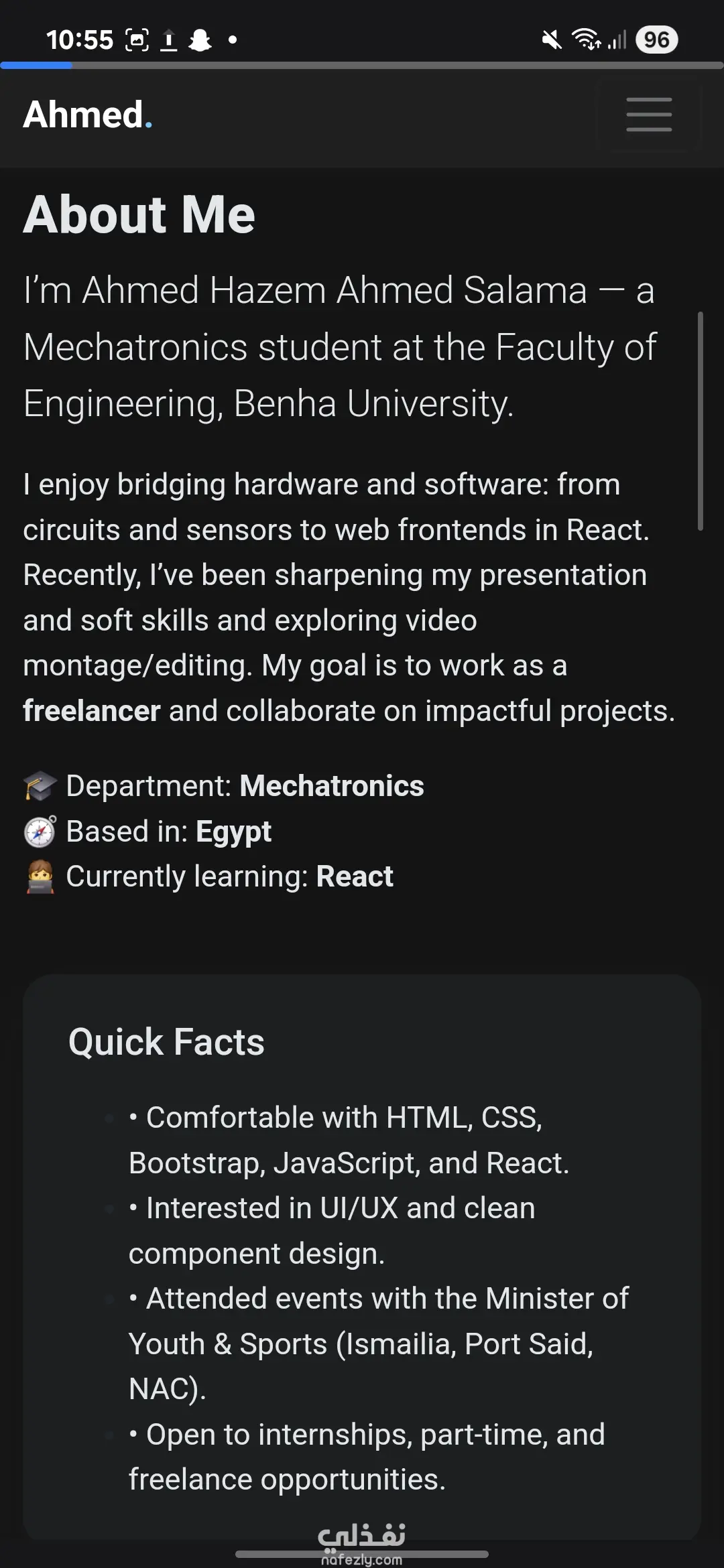Click the compass emoji beside Based in
The width and height of the screenshot is (724, 1568).
[x=40, y=832]
